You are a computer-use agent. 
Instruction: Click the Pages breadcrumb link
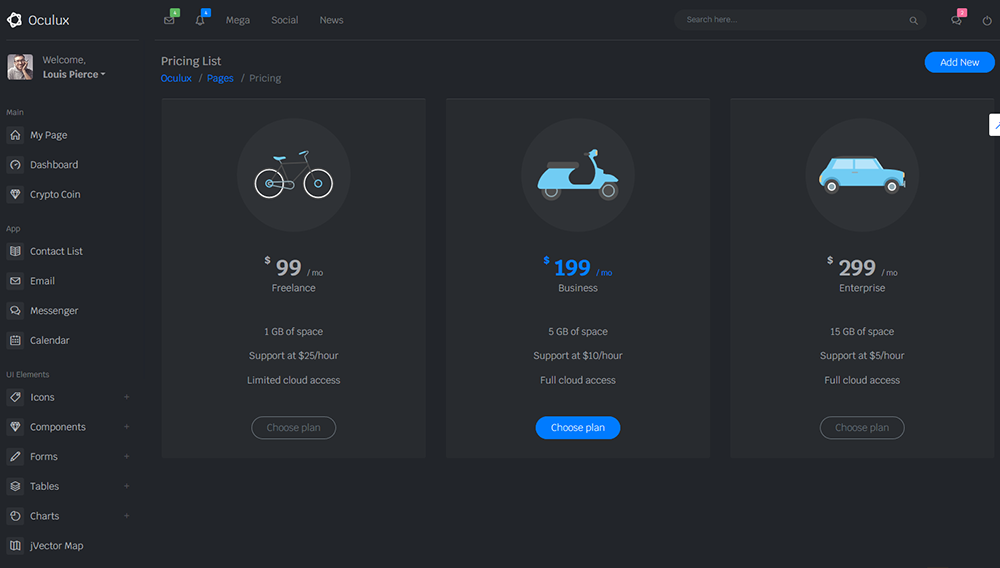(x=220, y=78)
